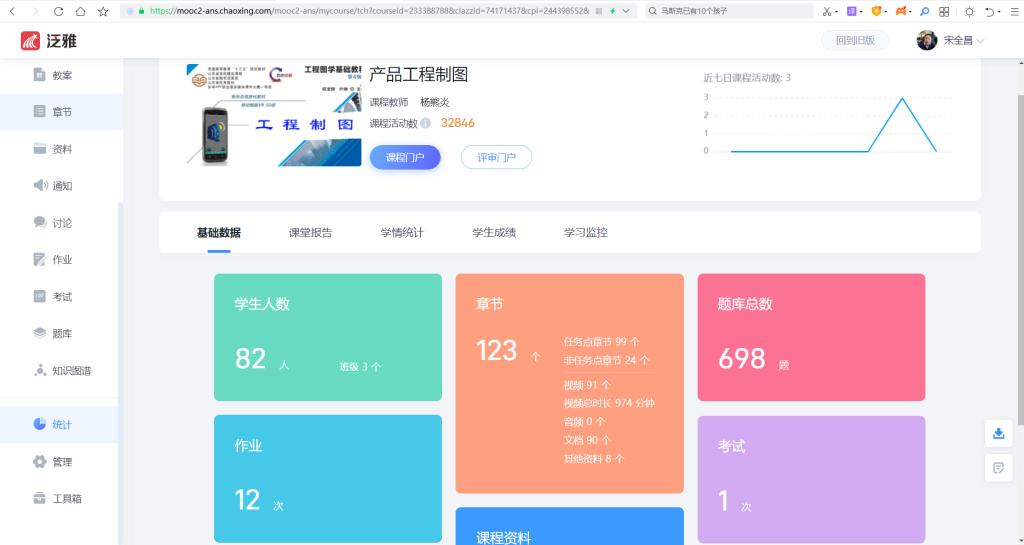Click the 课程门户 button
1024x545 pixels.
click(405, 157)
